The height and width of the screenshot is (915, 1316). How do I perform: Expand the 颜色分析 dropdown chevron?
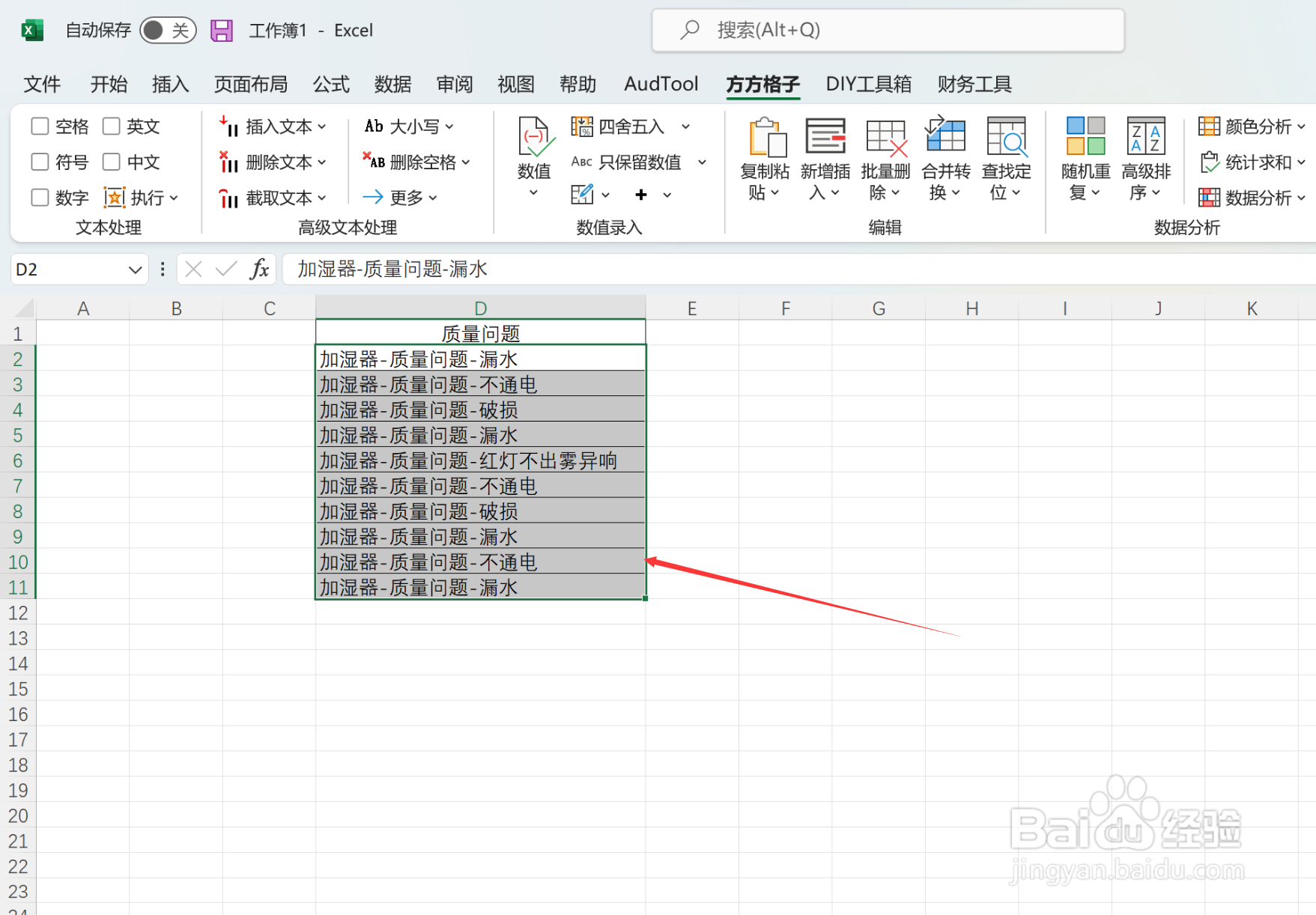(1301, 127)
